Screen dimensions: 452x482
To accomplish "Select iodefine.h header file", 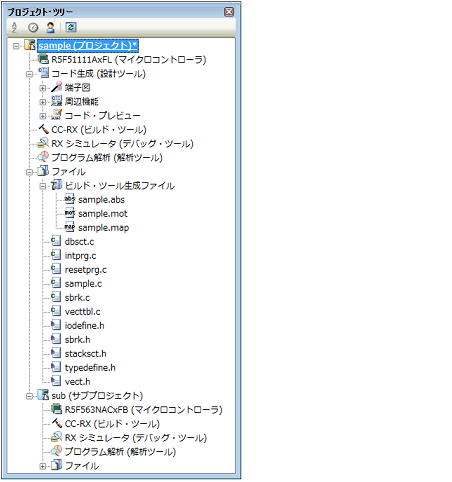I will pos(84,326).
